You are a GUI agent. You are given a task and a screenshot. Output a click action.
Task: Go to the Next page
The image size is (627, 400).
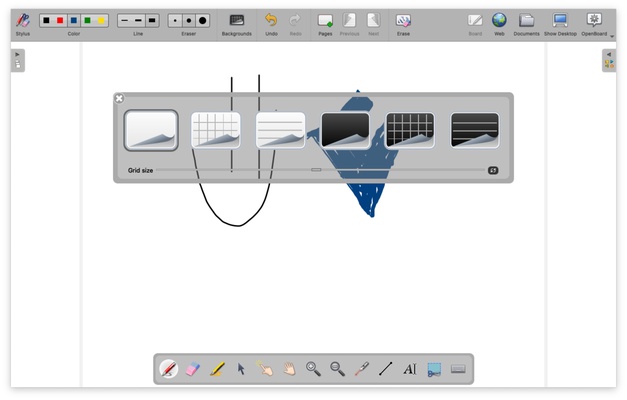pos(373,24)
